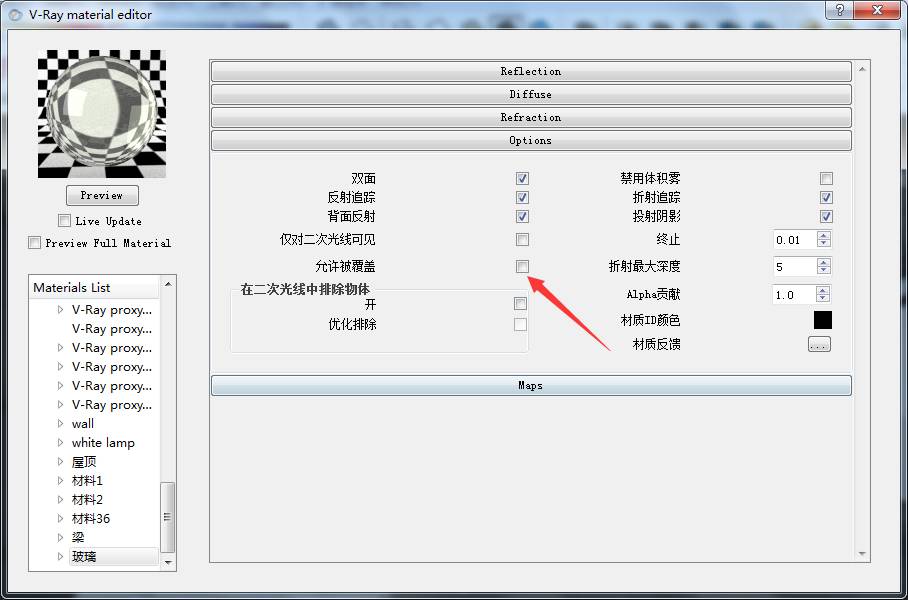
Task: Click the Preview button
Action: [x=102, y=195]
